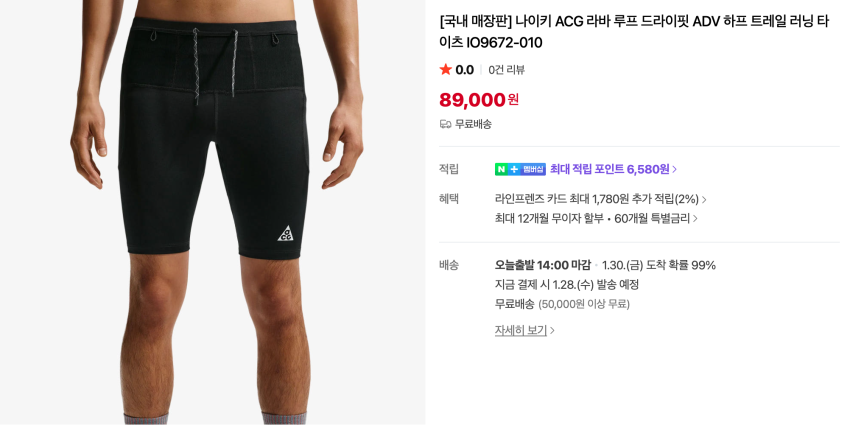Click 자세히 보기 for shipping details

pyautogui.click(x=521, y=330)
